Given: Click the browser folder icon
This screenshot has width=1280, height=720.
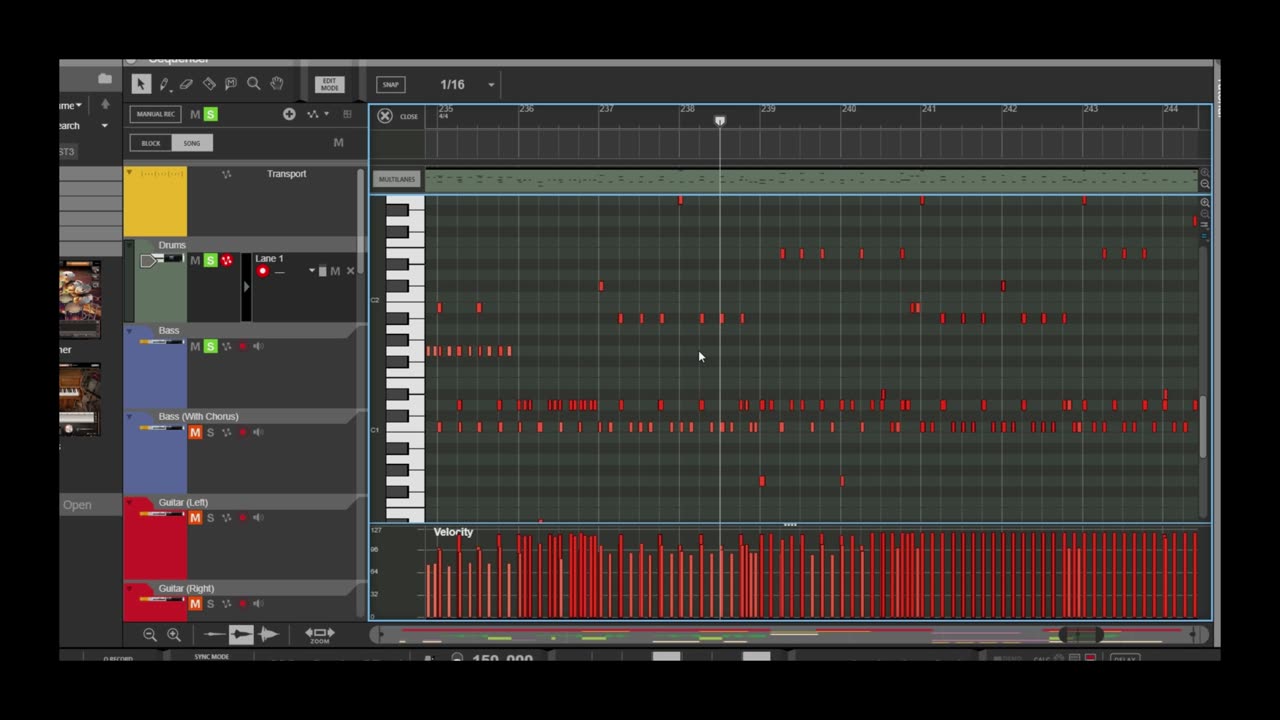Looking at the screenshot, I should (x=105, y=78).
